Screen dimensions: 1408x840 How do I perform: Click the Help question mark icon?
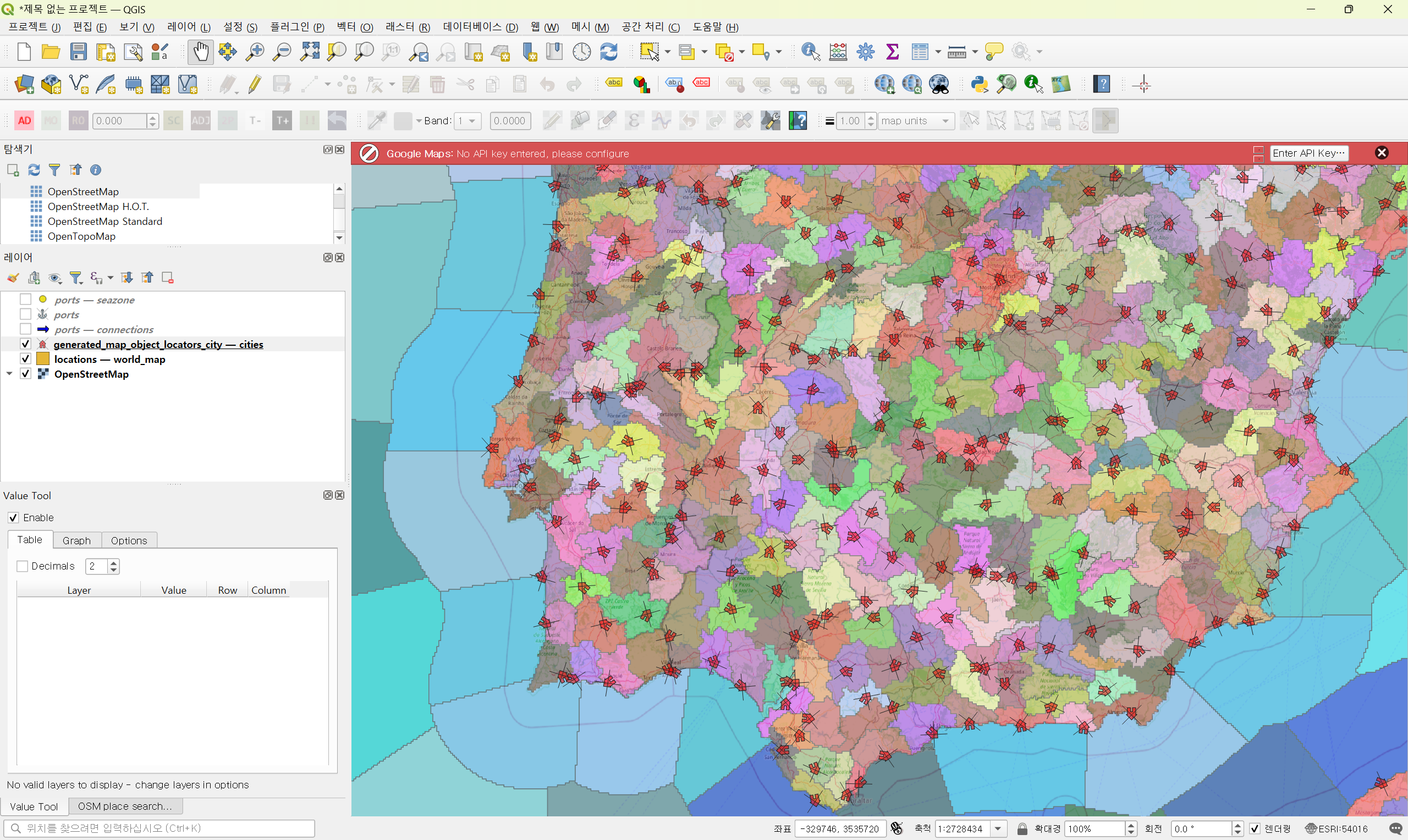(x=1101, y=84)
